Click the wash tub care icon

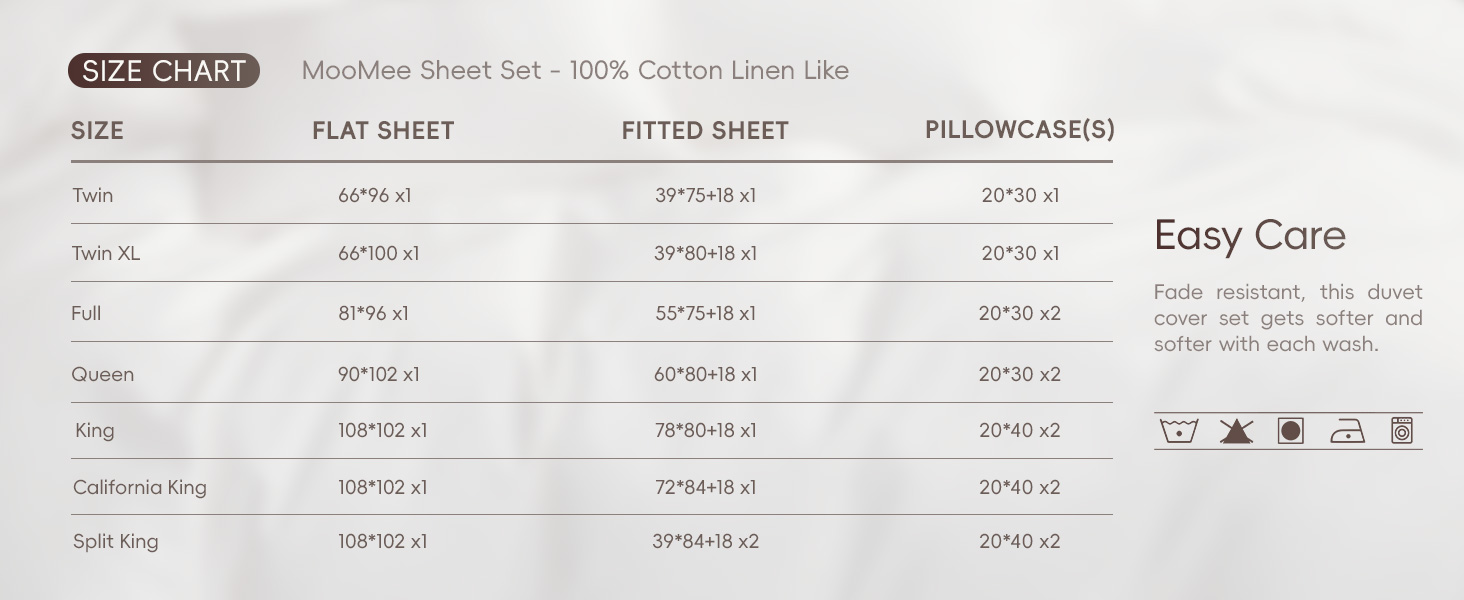[x=1179, y=431]
